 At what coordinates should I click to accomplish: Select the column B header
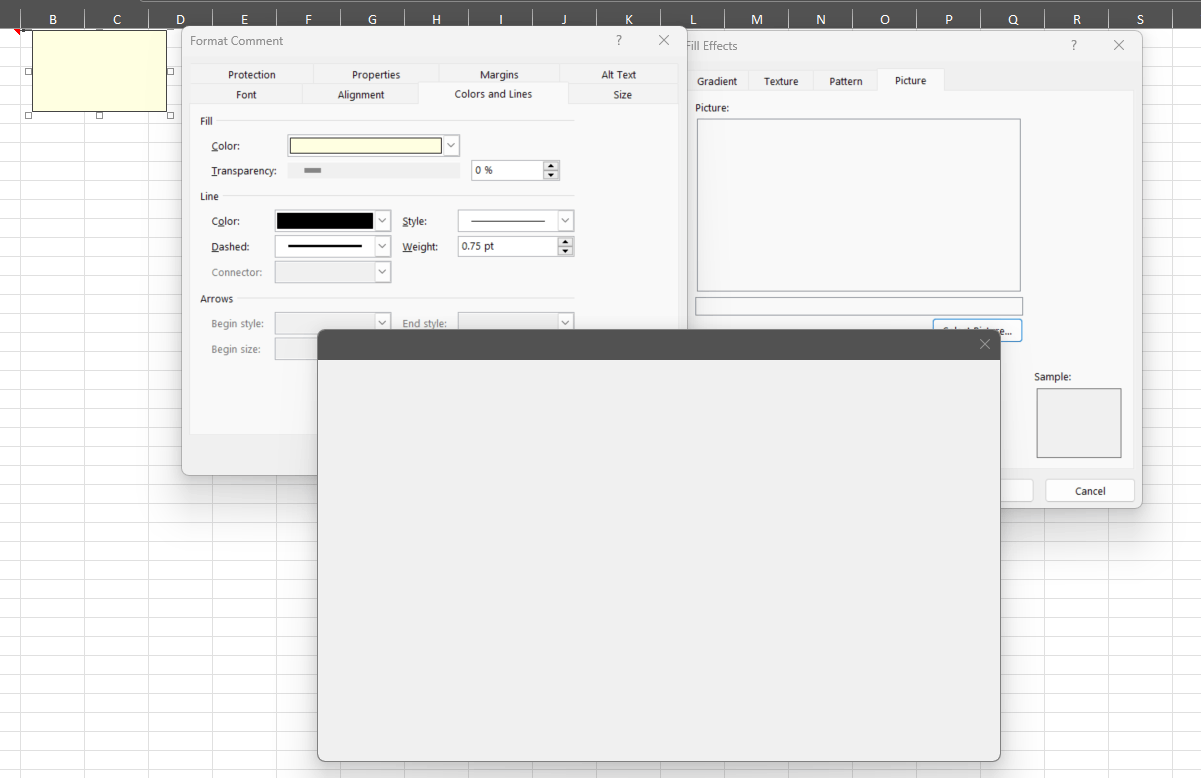(x=52, y=19)
